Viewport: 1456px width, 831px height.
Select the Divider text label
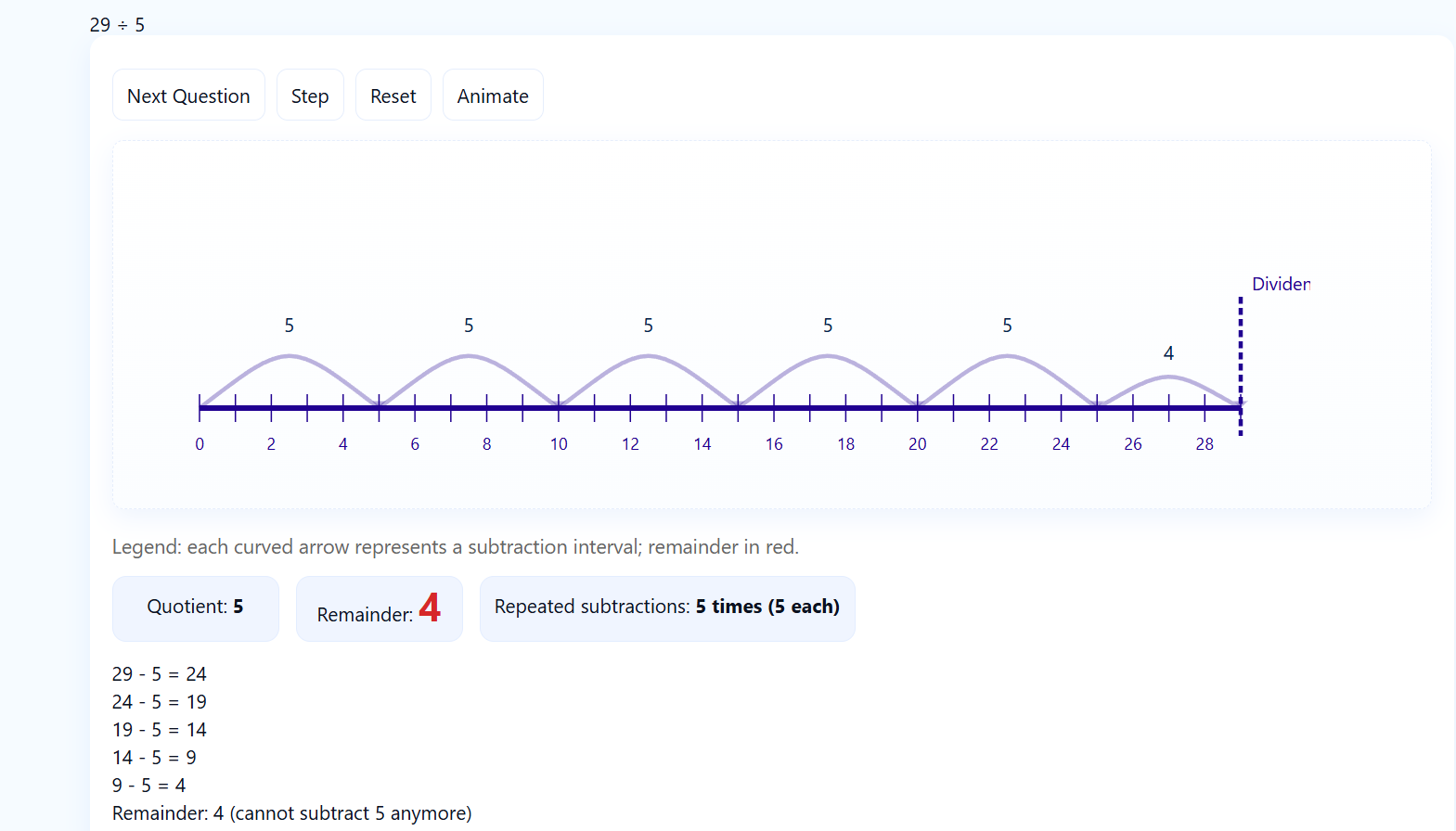coord(1281,284)
